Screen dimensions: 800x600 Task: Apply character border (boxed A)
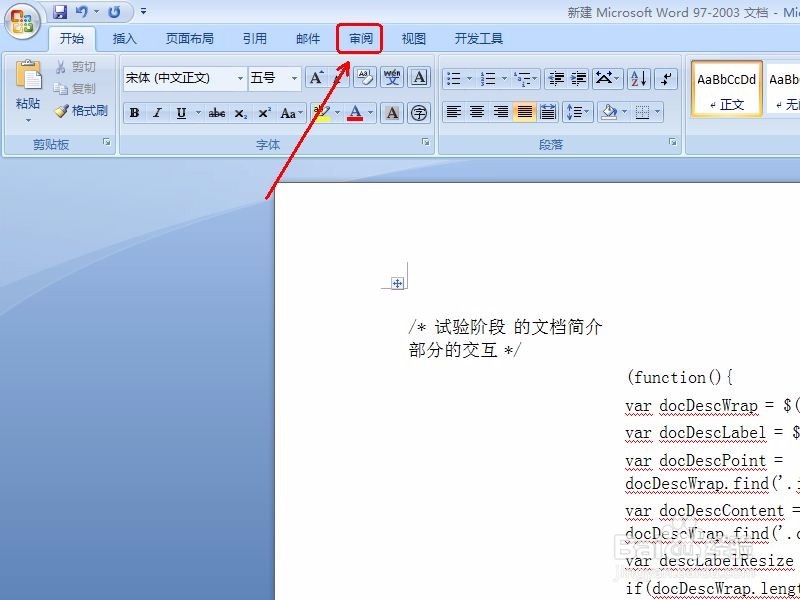(419, 78)
